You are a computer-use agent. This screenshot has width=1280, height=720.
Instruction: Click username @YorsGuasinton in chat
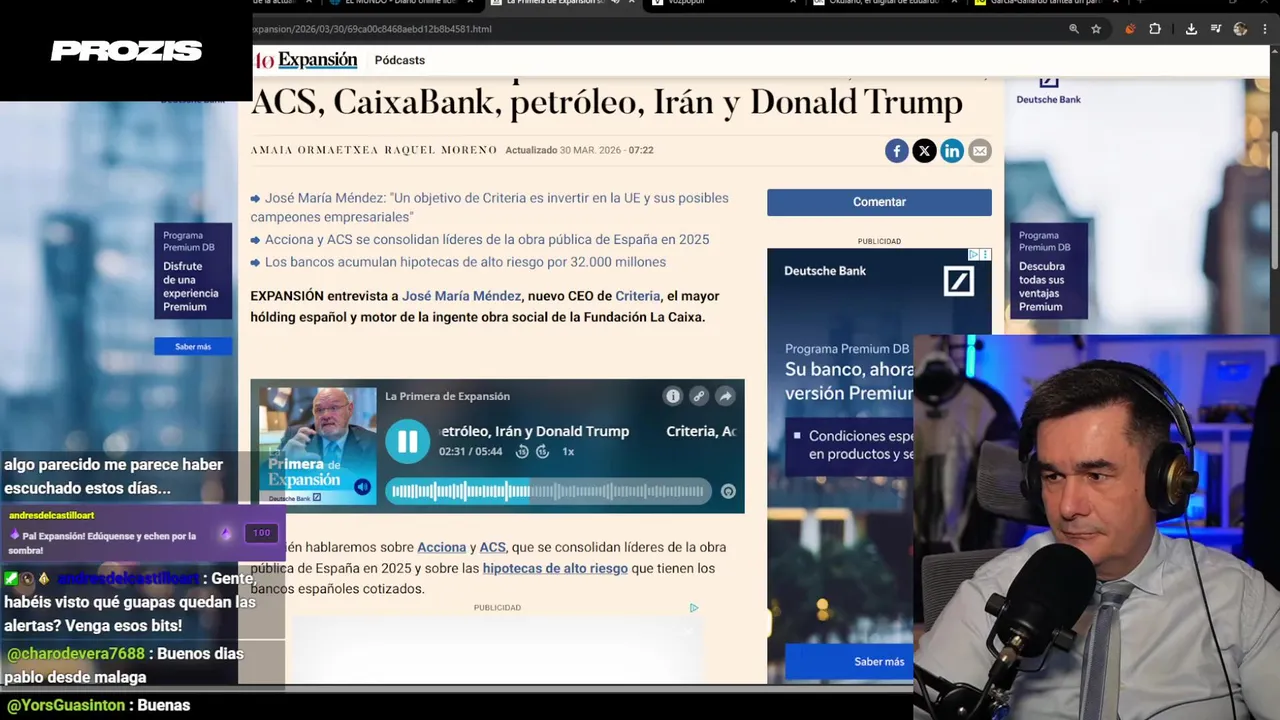(x=66, y=705)
